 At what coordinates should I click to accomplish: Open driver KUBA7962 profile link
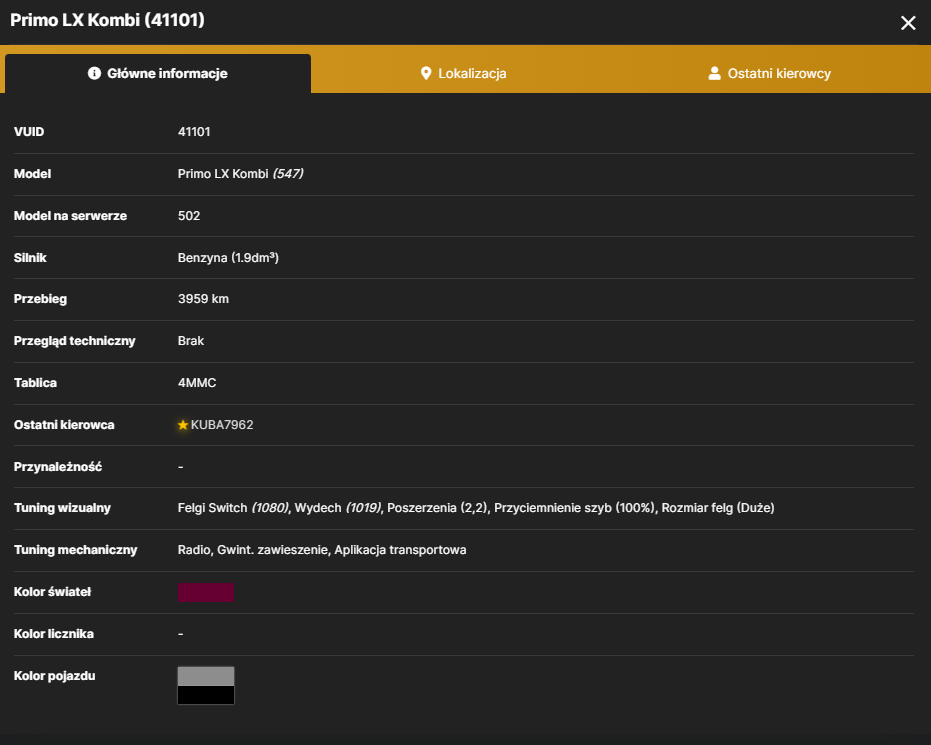(x=222, y=425)
